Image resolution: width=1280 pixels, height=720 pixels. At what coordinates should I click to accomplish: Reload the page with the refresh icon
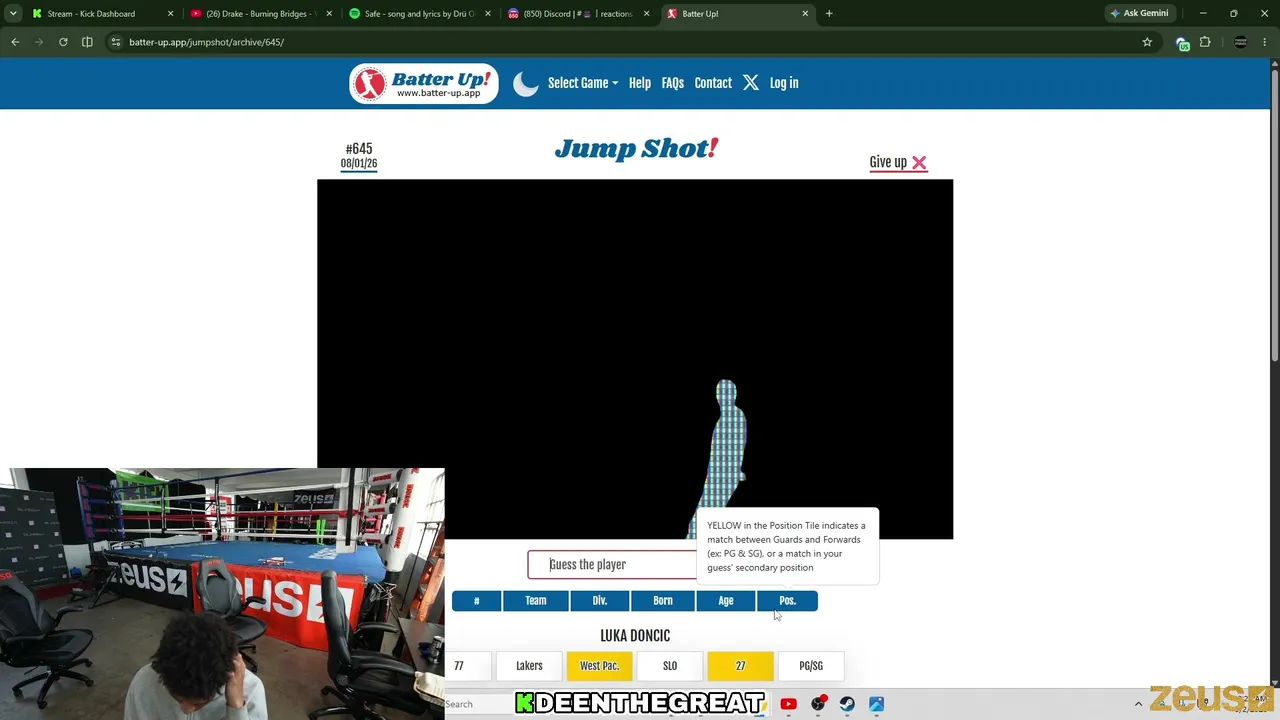click(x=63, y=42)
